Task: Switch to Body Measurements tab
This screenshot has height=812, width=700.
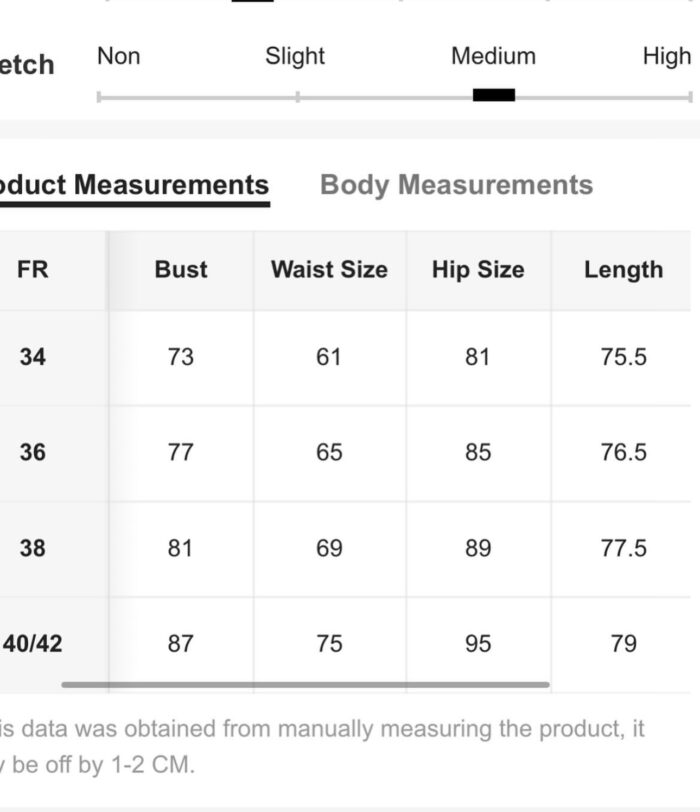Action: coord(456,185)
